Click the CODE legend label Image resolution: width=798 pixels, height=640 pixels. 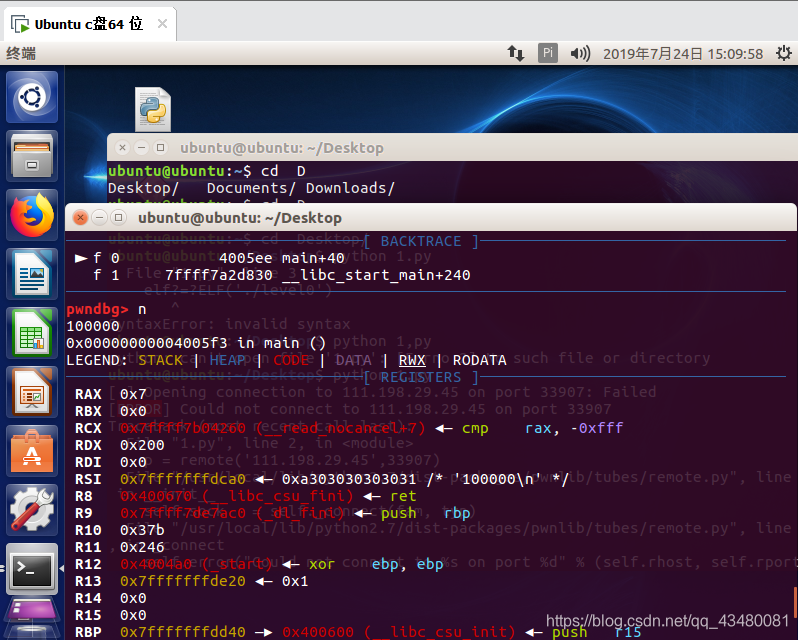coord(291,360)
